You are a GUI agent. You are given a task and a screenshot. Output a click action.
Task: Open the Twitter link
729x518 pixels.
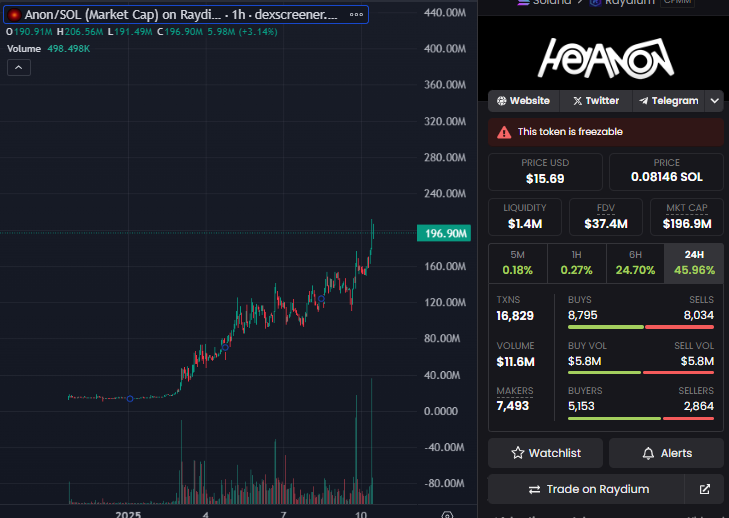(x=596, y=101)
